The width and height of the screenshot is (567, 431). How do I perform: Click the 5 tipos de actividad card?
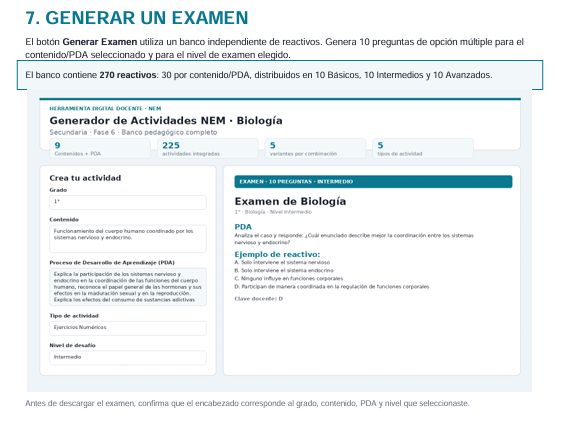pos(423,149)
